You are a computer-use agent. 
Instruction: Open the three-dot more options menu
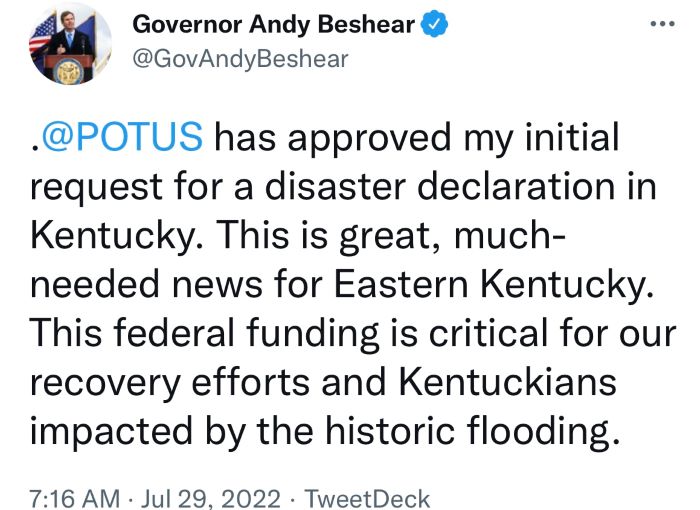tap(662, 23)
